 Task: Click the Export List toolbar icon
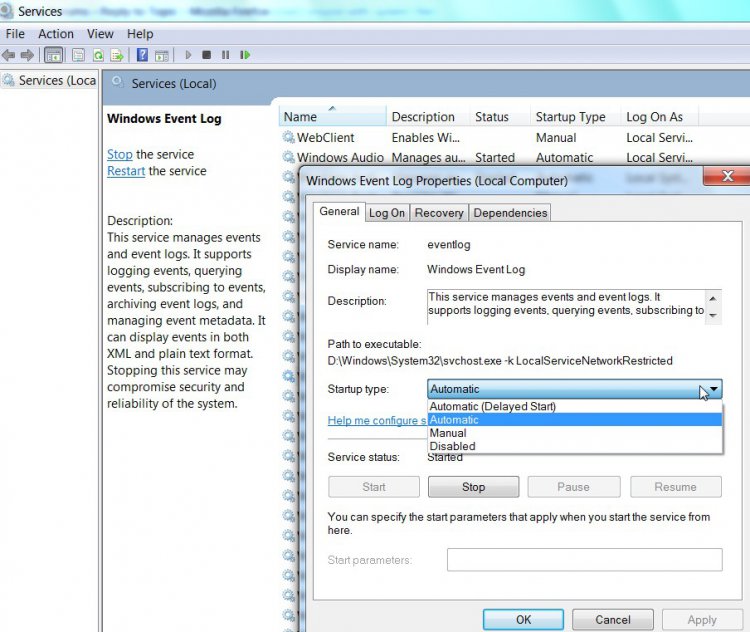117,55
